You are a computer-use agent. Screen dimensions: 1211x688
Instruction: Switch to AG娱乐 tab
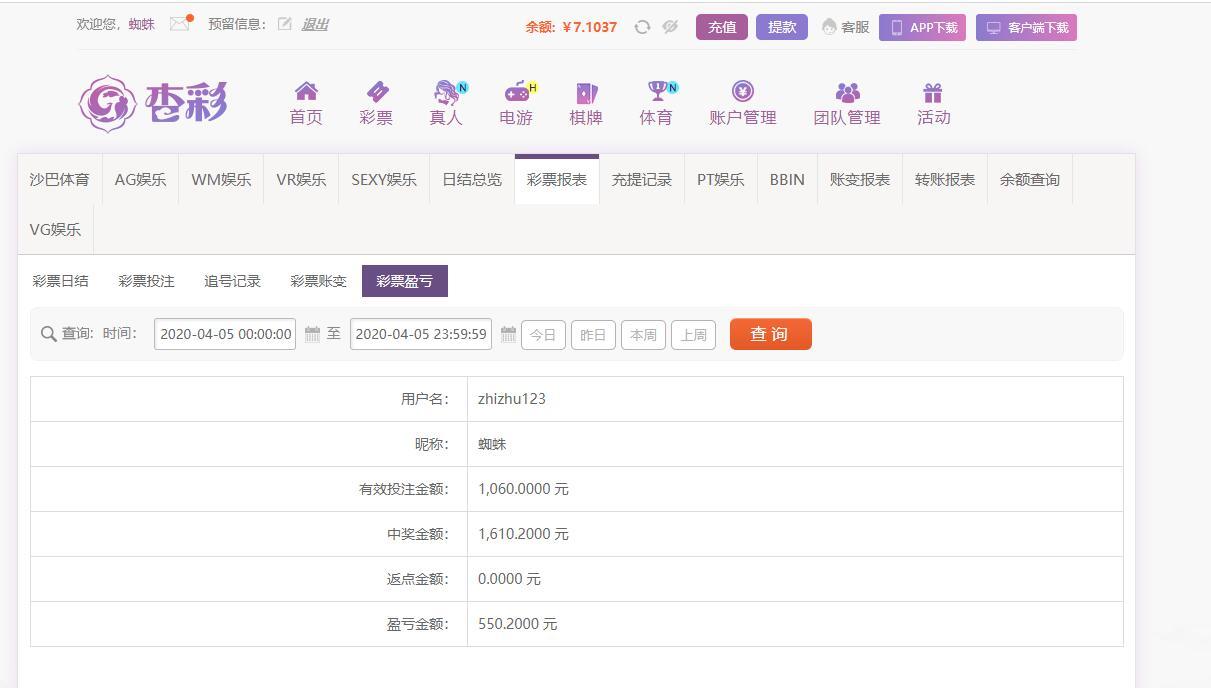tap(140, 179)
